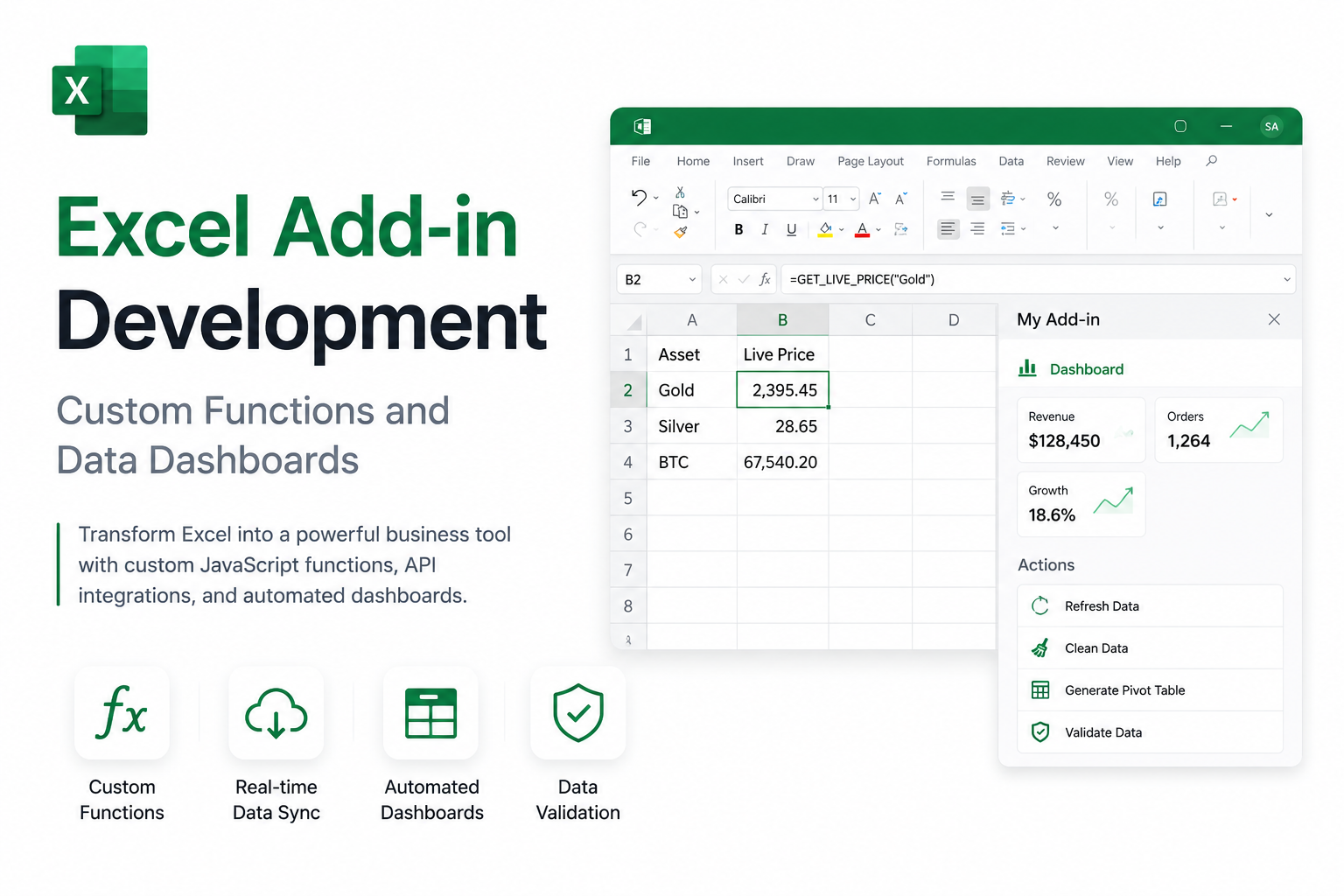This screenshot has height=896, width=1344.
Task: Decrease font size with smaller A icon
Action: coord(901,199)
